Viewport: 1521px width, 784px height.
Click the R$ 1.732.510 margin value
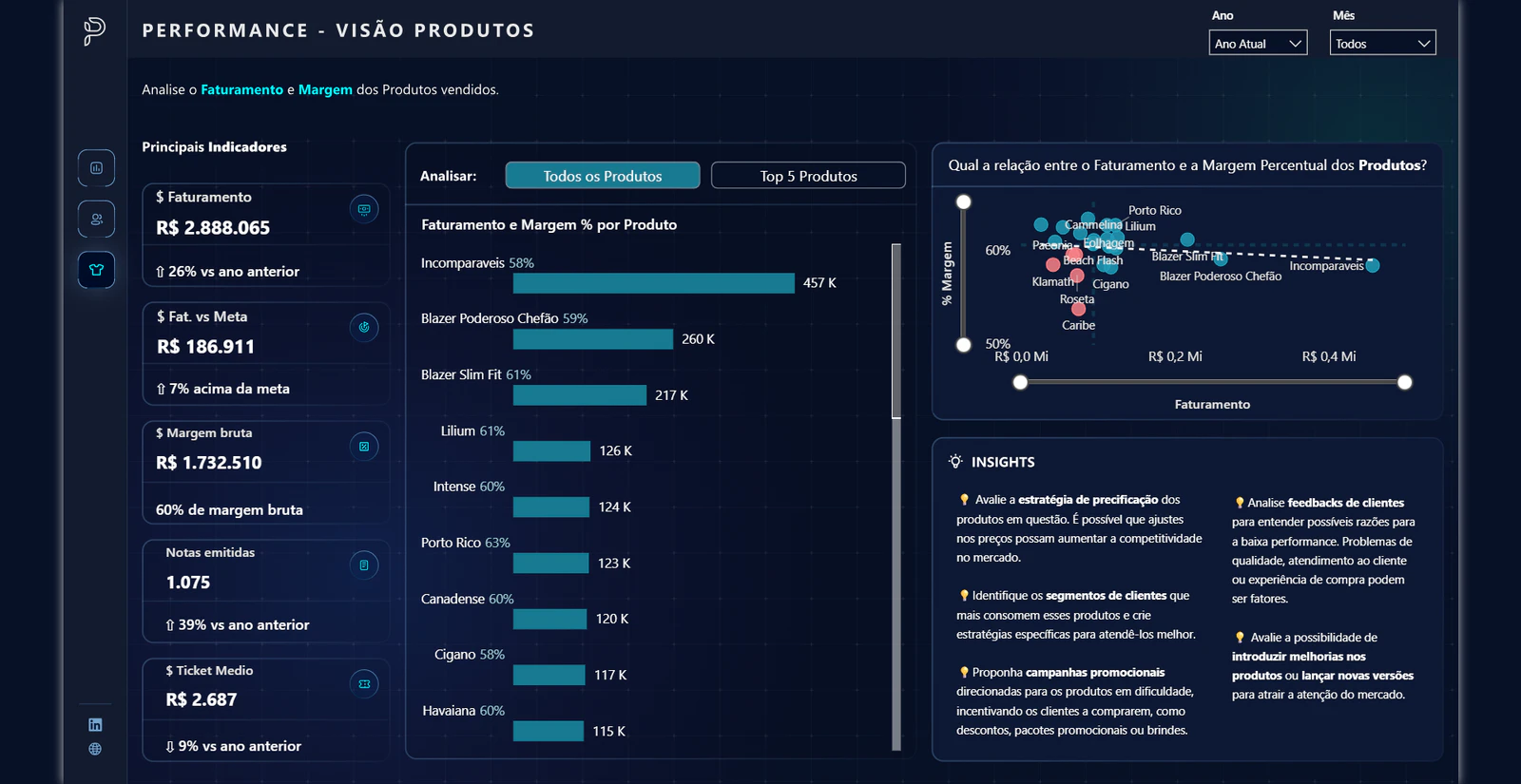209,463
